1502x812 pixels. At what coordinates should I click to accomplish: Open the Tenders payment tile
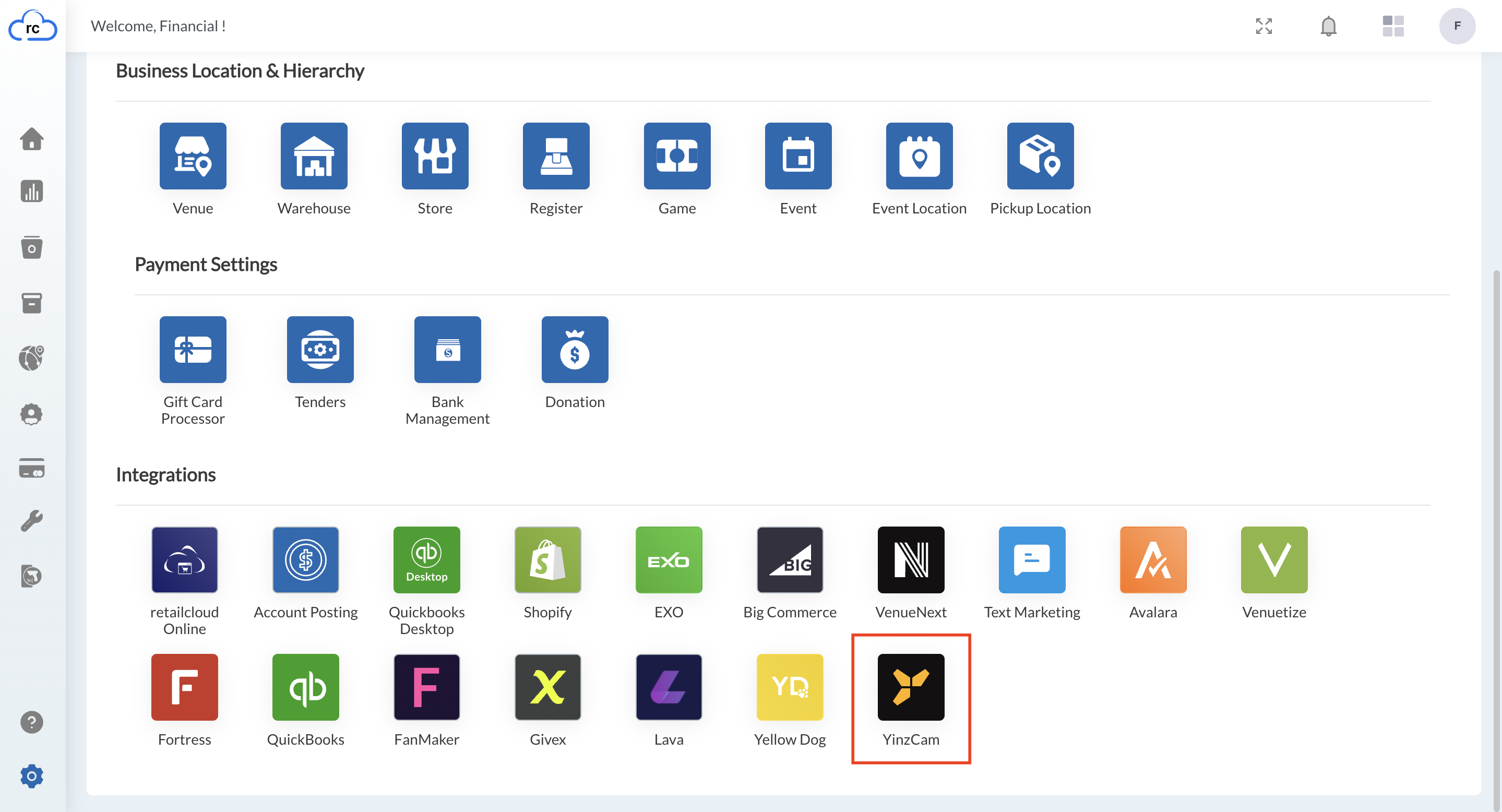pos(320,350)
